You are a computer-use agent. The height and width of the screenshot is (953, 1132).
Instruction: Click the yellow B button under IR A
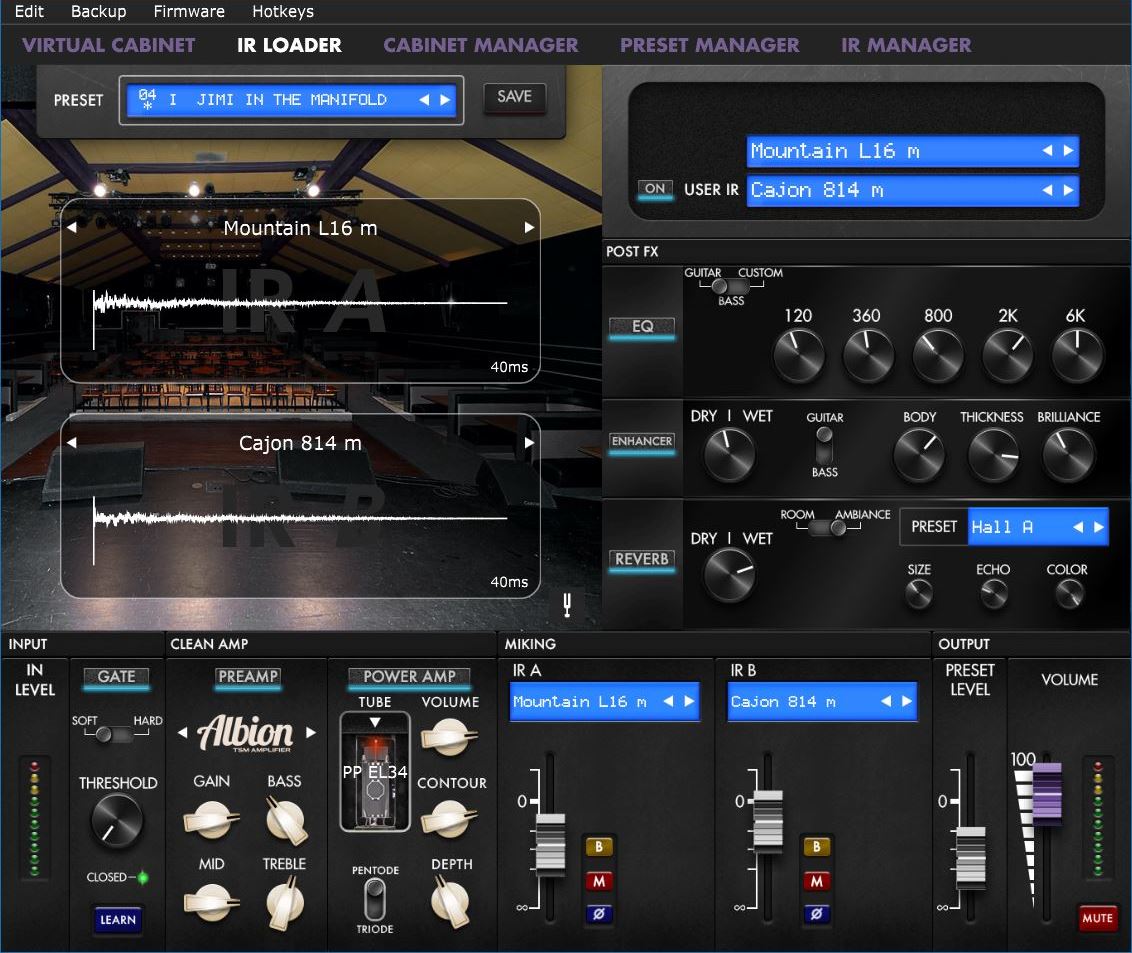point(599,847)
